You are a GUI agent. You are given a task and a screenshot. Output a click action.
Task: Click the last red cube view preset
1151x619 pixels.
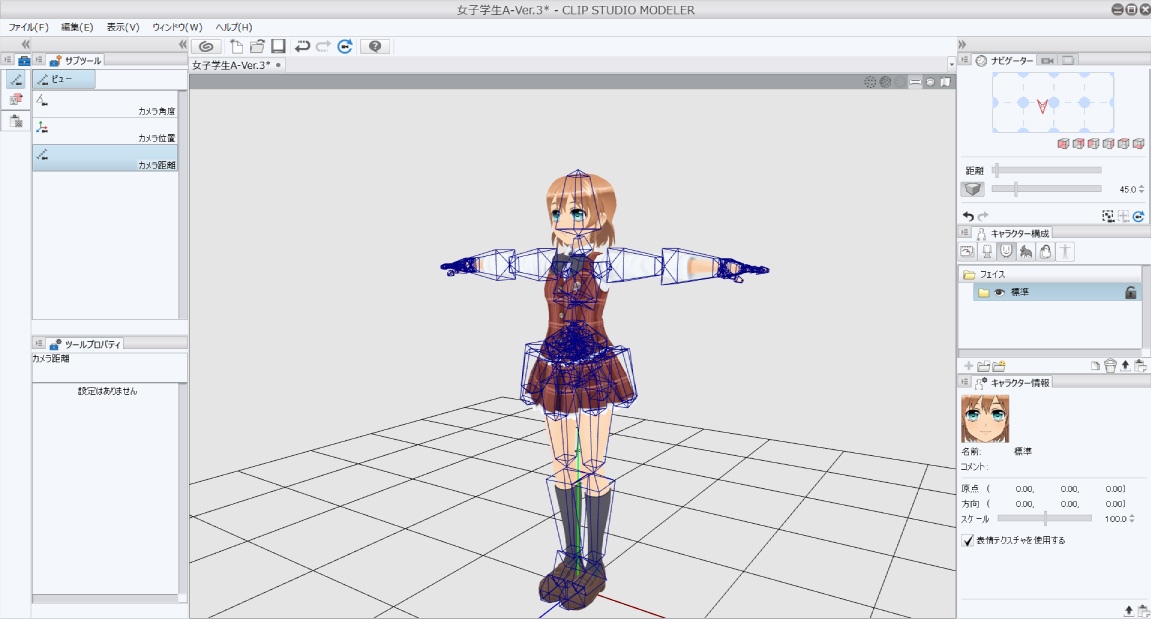click(1139, 144)
